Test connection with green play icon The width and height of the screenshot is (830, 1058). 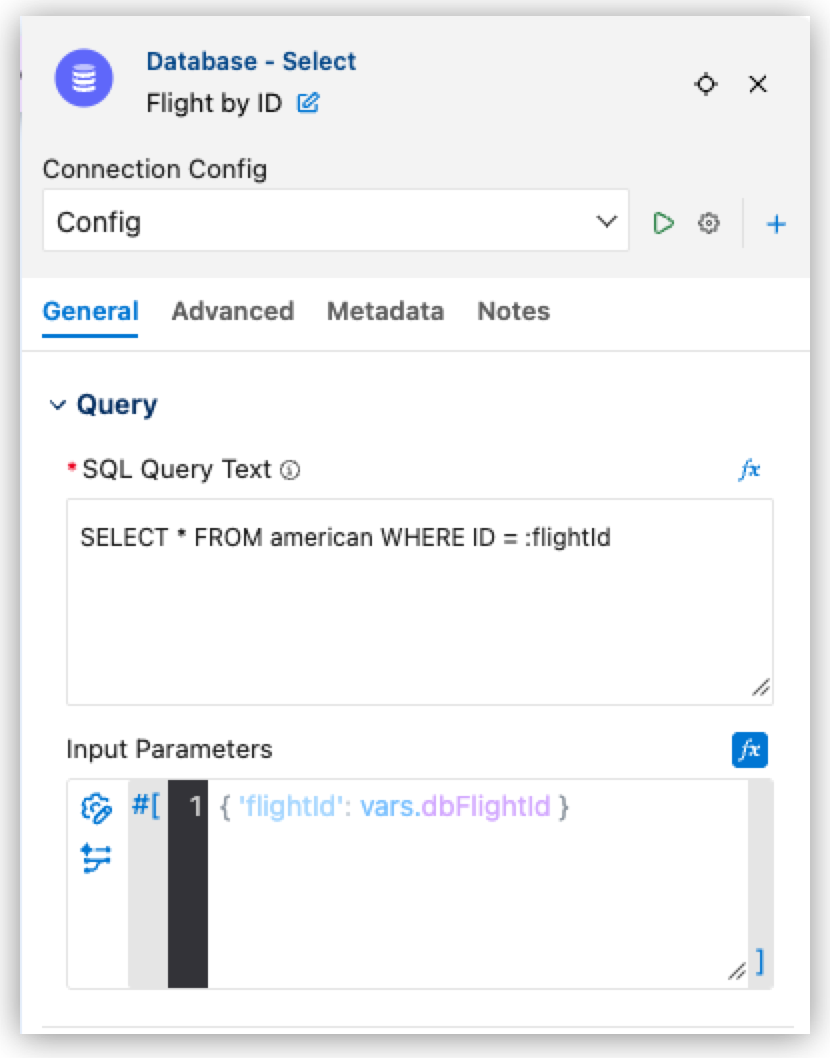pyautogui.click(x=663, y=223)
